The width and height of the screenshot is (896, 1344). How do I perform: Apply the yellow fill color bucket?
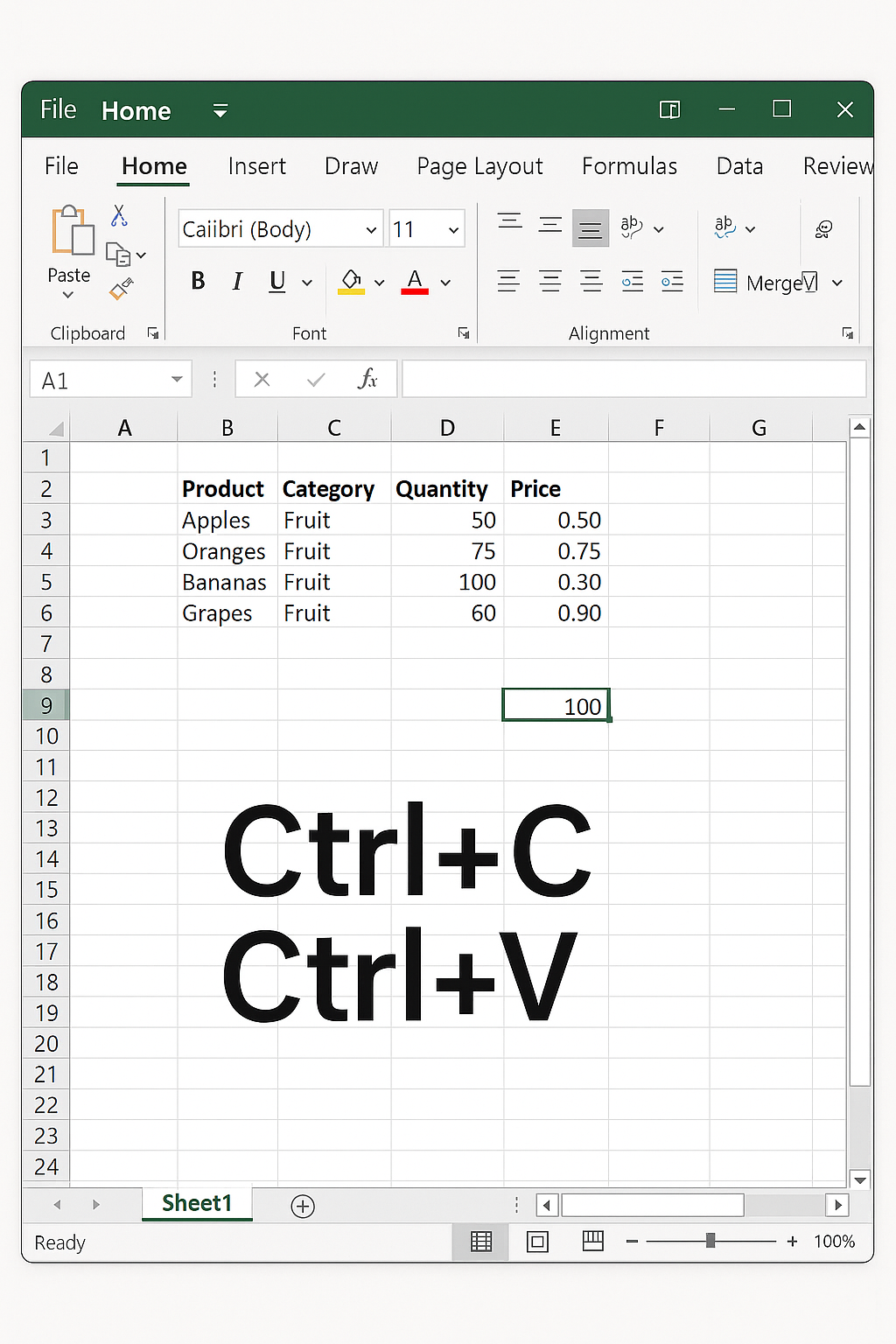click(351, 282)
